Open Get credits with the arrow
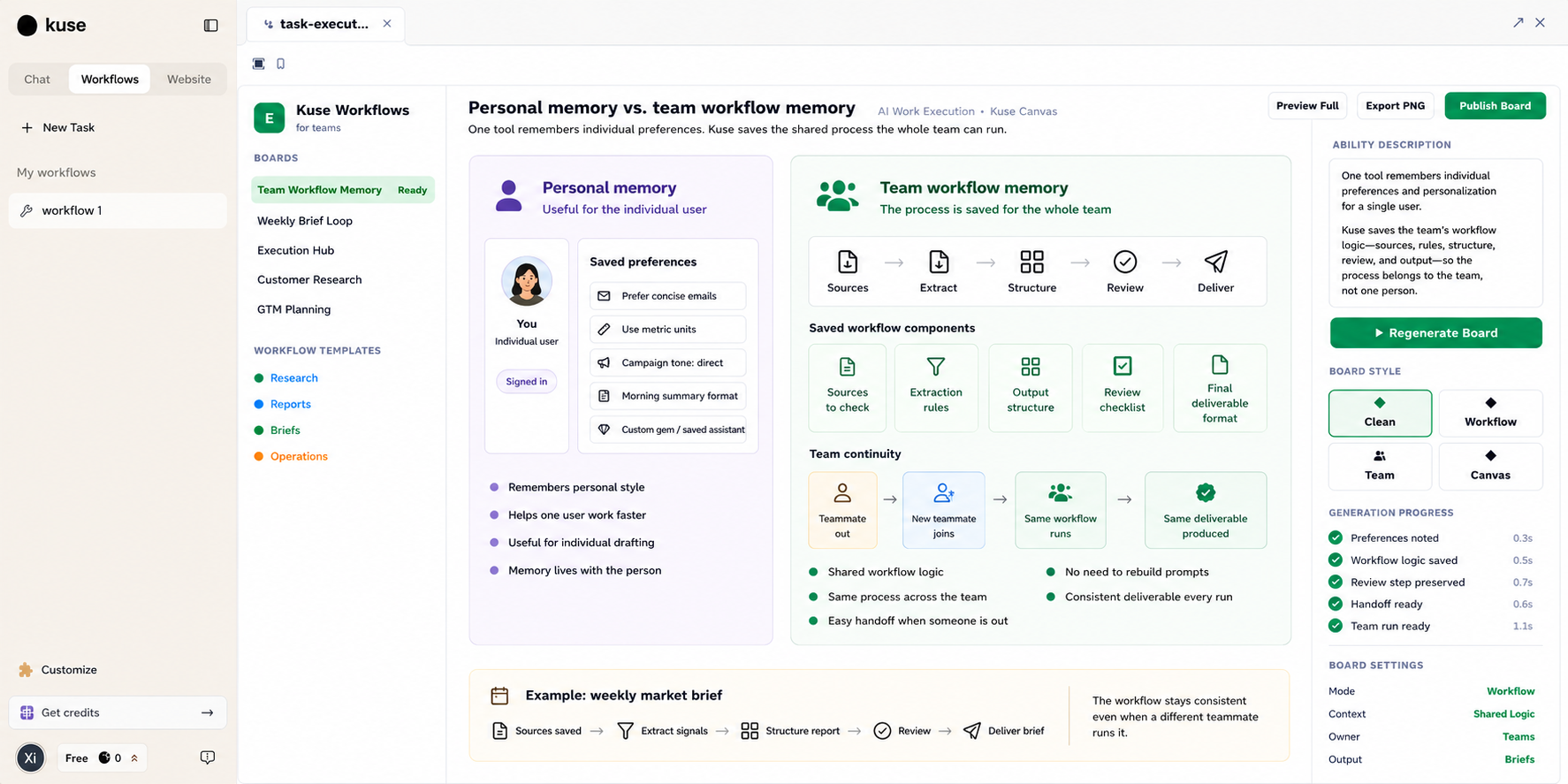This screenshot has height=784, width=1568. tap(207, 712)
